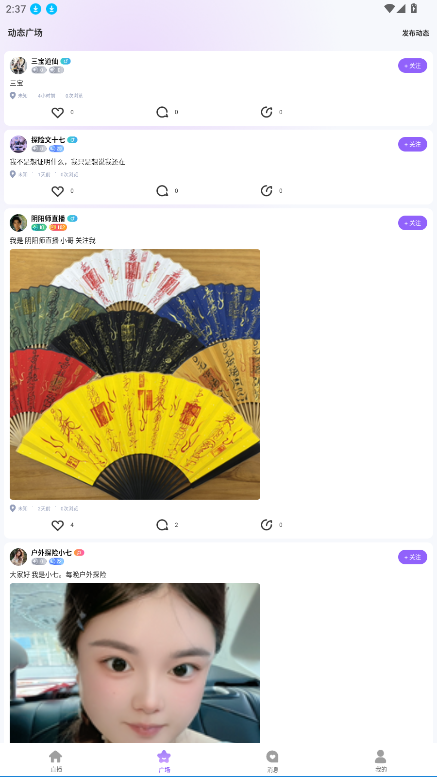Switch to the home tab
Viewport: 437px width, 777px height.
[55, 761]
